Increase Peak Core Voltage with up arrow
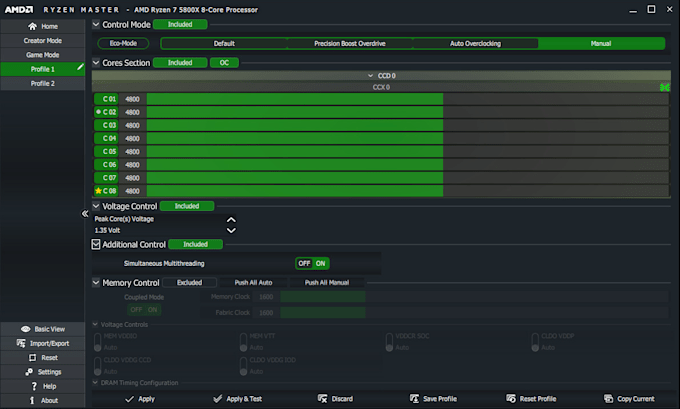 [231, 219]
